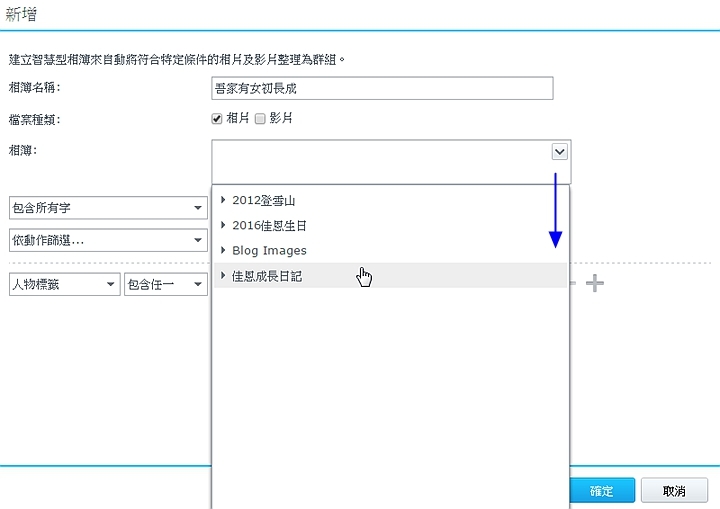Enable the 影片 checkbox
The width and height of the screenshot is (720, 509).
click(x=260, y=118)
